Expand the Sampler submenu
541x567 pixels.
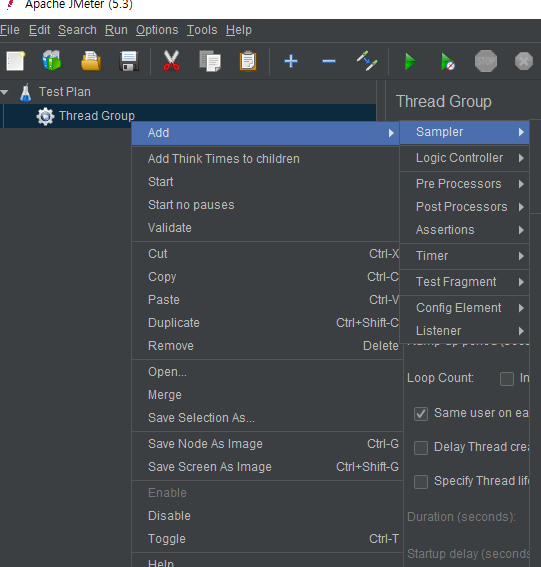click(464, 132)
